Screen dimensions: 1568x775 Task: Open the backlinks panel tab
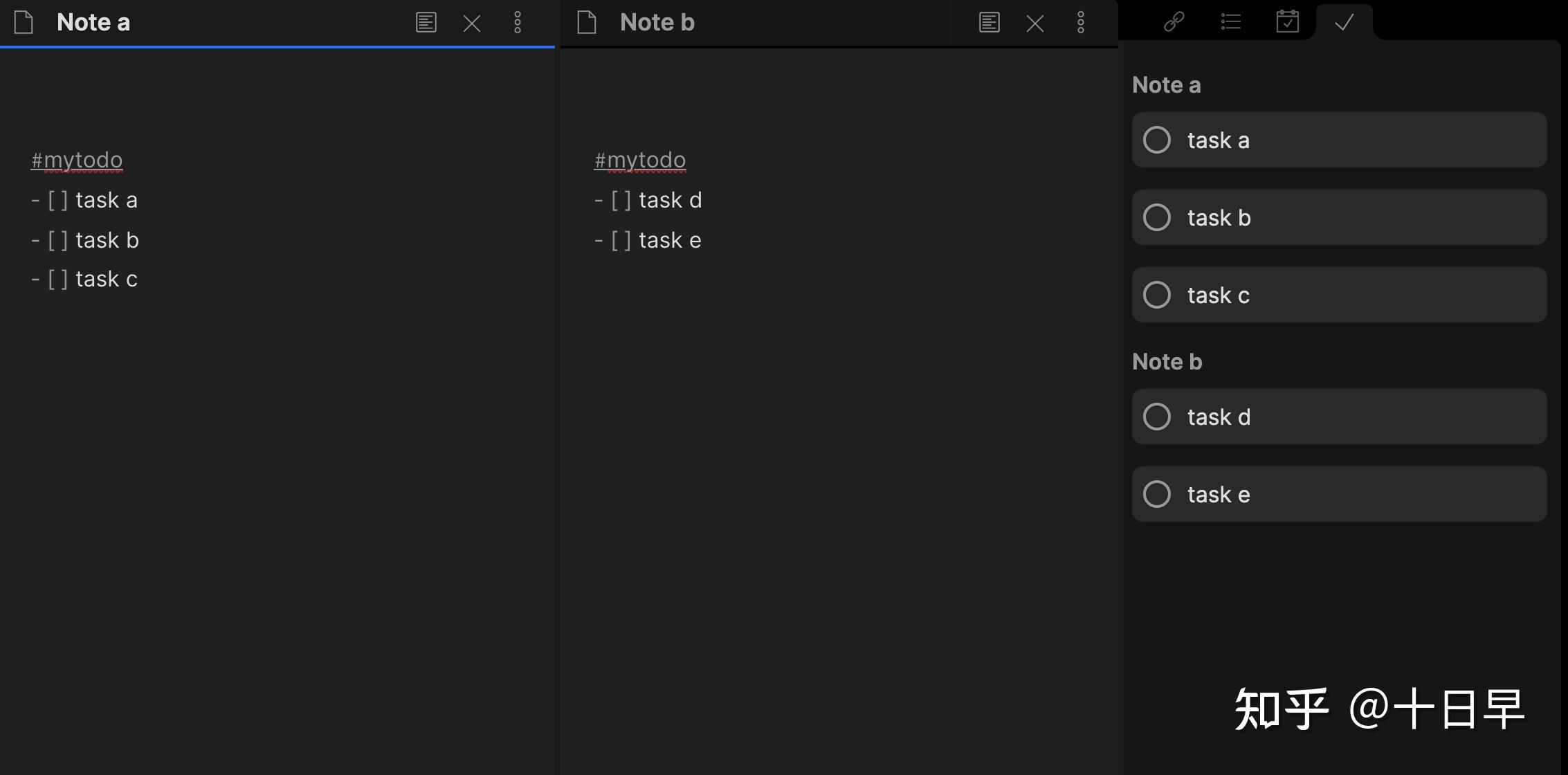[1174, 21]
